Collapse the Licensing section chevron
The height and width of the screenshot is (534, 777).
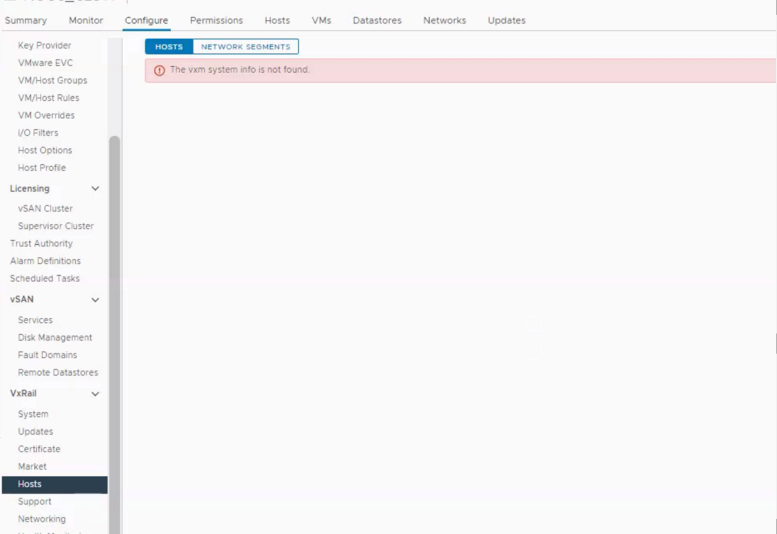pos(95,188)
